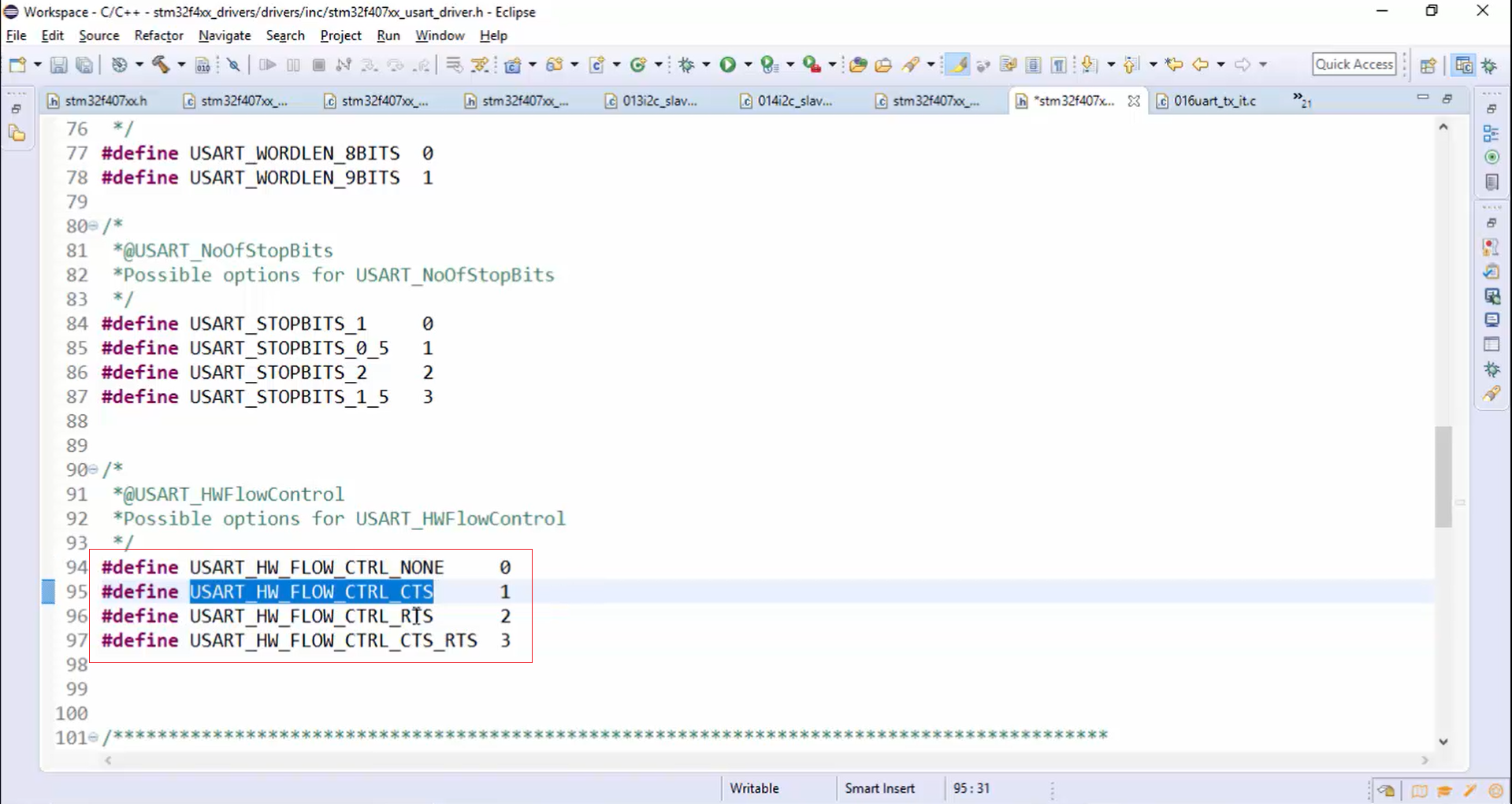Click USART_WORDLEN_9BITS macro name
The width and height of the screenshot is (1512, 804).
[295, 177]
